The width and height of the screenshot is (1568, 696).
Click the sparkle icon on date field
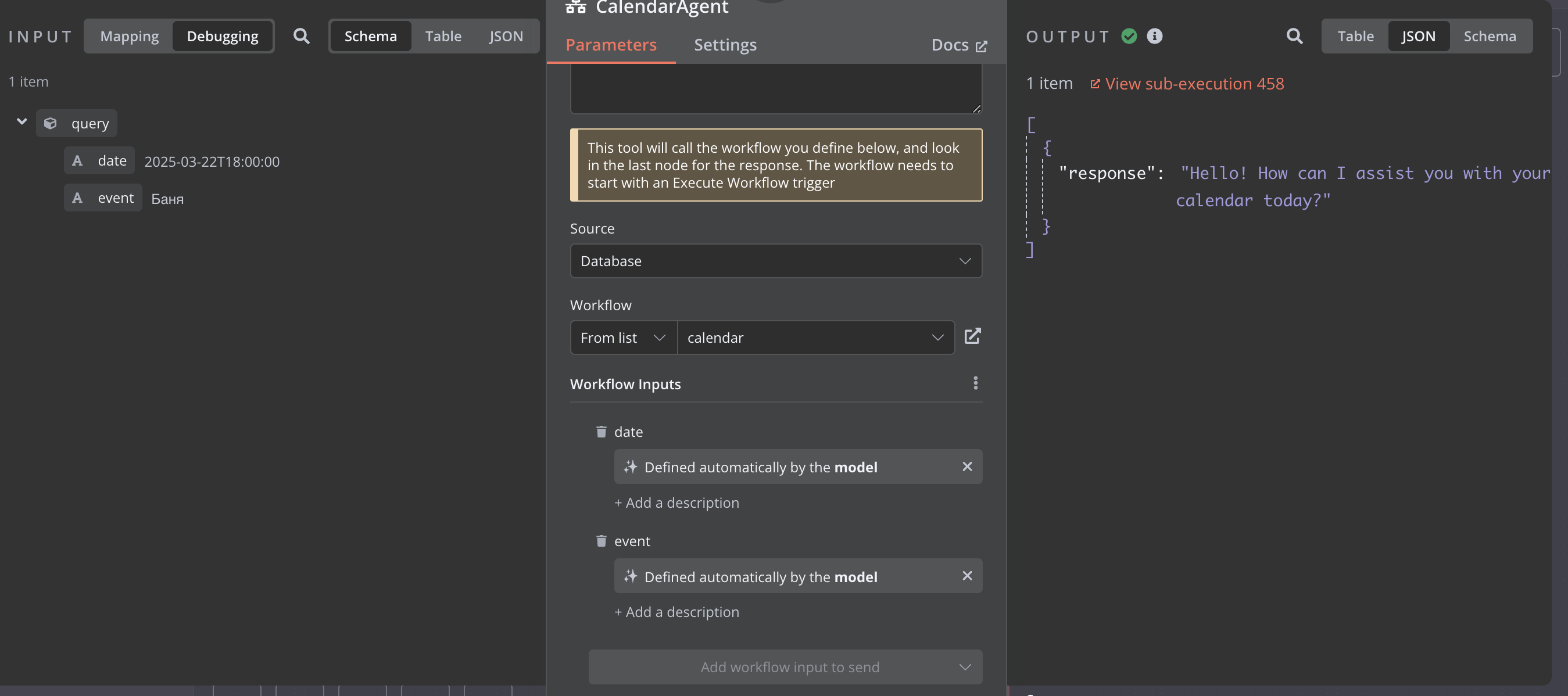(631, 467)
